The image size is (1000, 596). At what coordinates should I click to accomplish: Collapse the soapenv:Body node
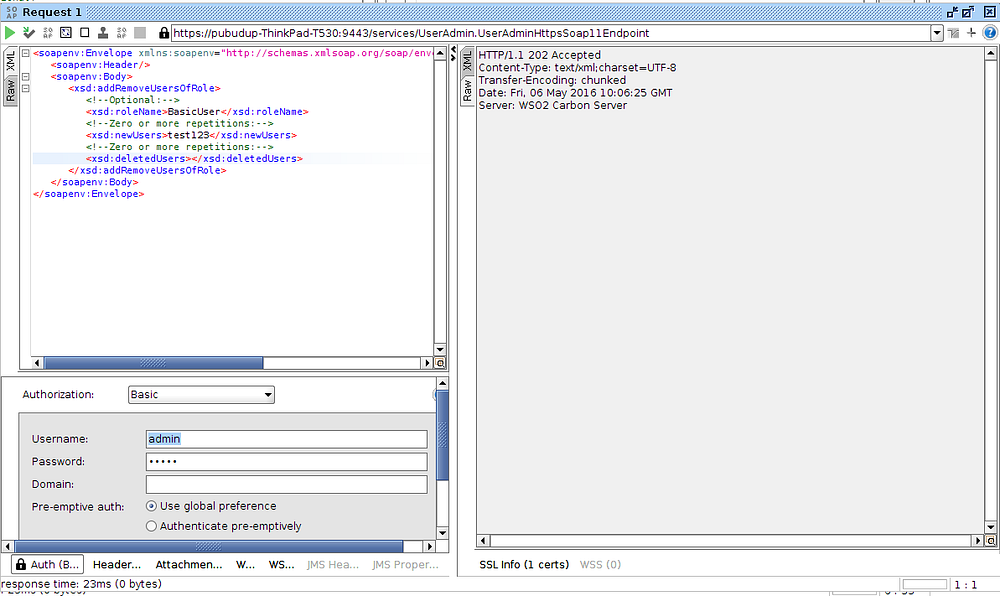[26, 76]
